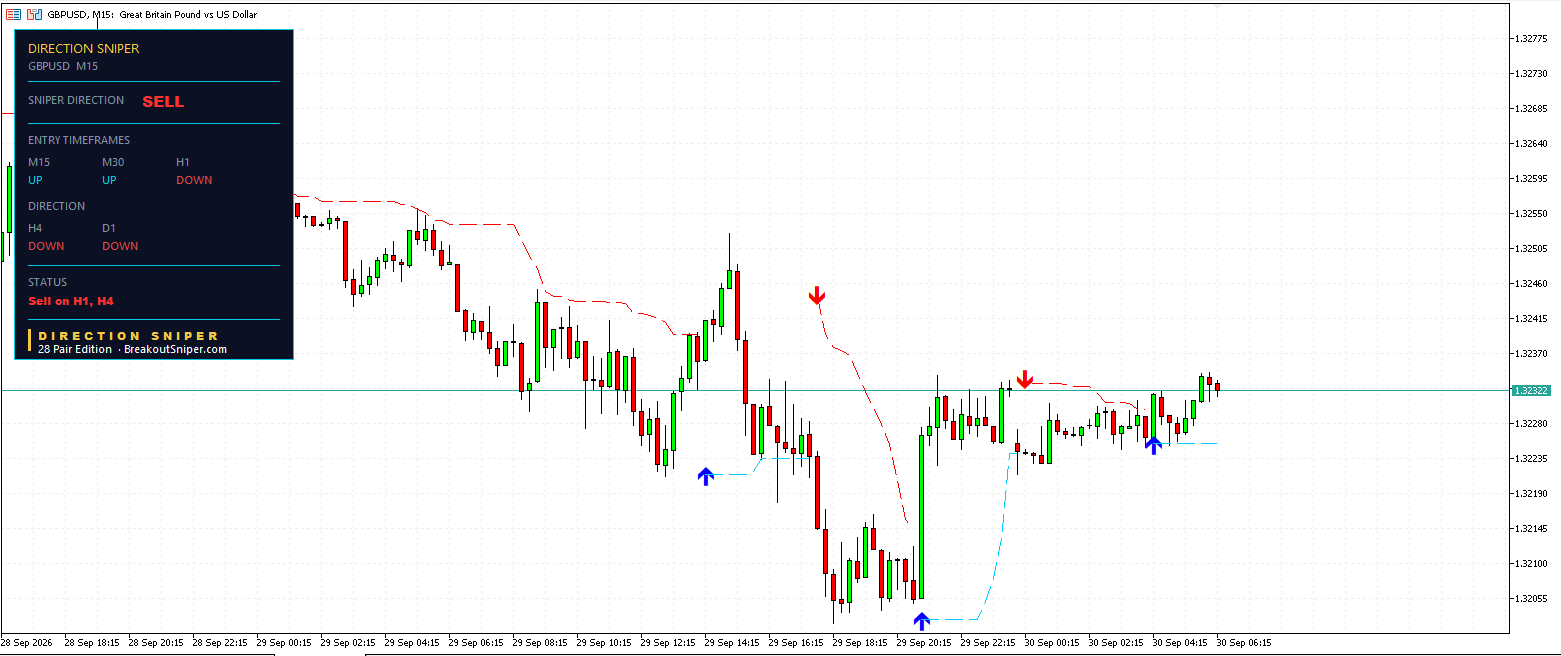Click the H4 direction label

35,228
